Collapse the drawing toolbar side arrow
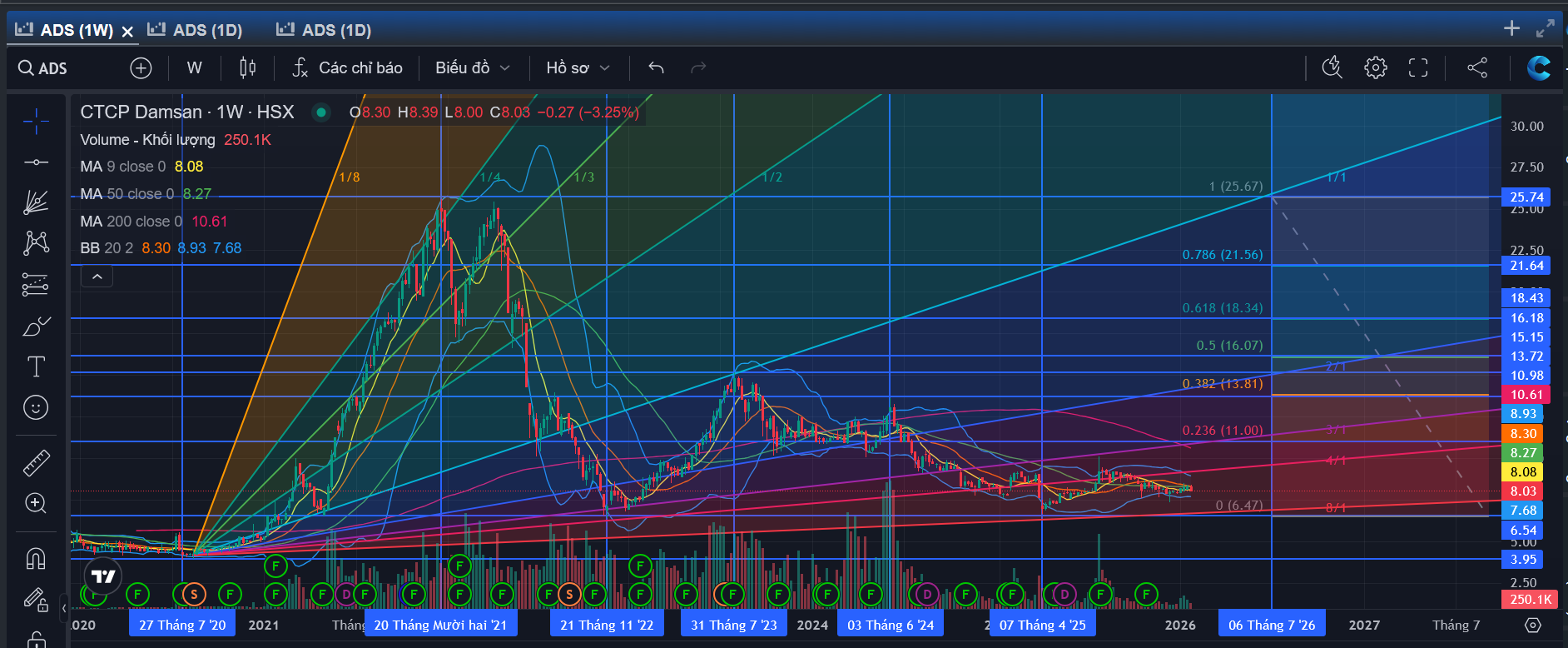Image resolution: width=1568 pixels, height=648 pixels. (x=64, y=608)
